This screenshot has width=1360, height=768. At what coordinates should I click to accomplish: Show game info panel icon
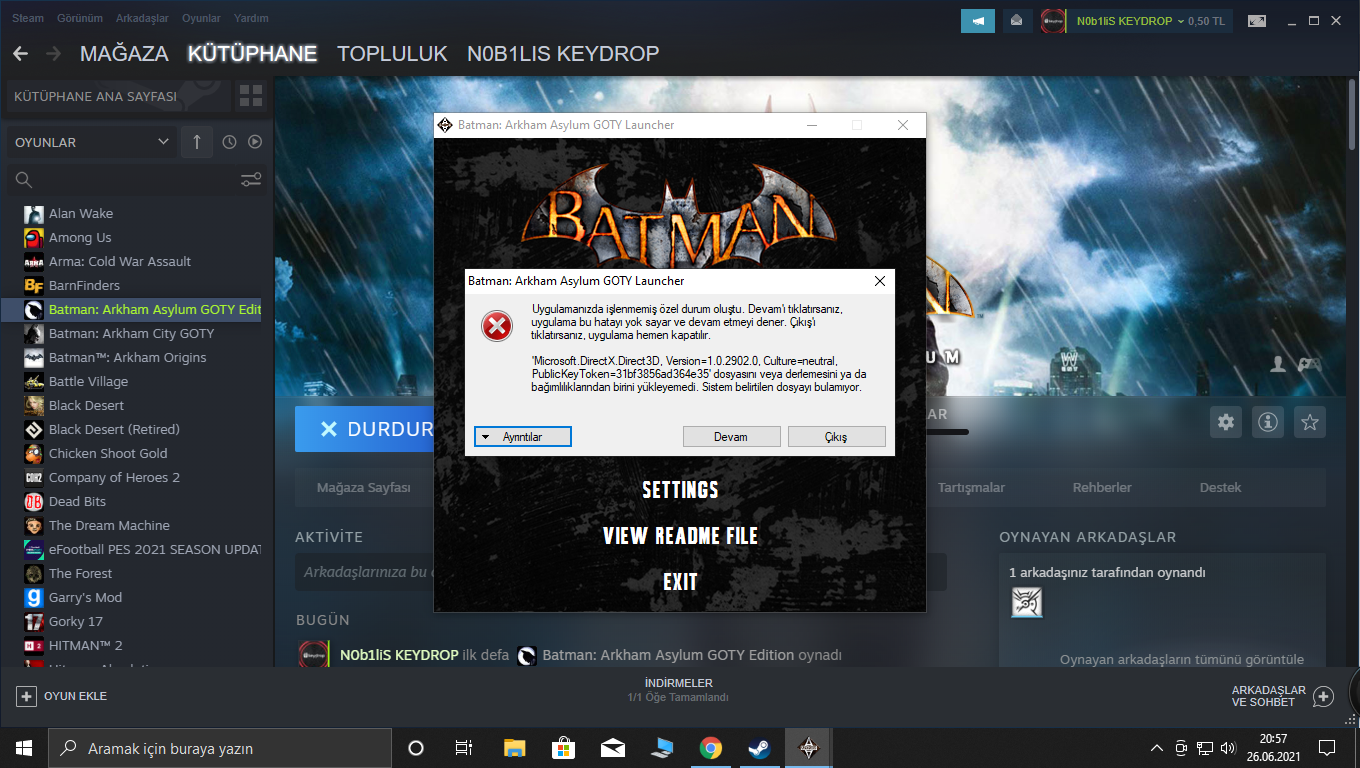[1268, 422]
